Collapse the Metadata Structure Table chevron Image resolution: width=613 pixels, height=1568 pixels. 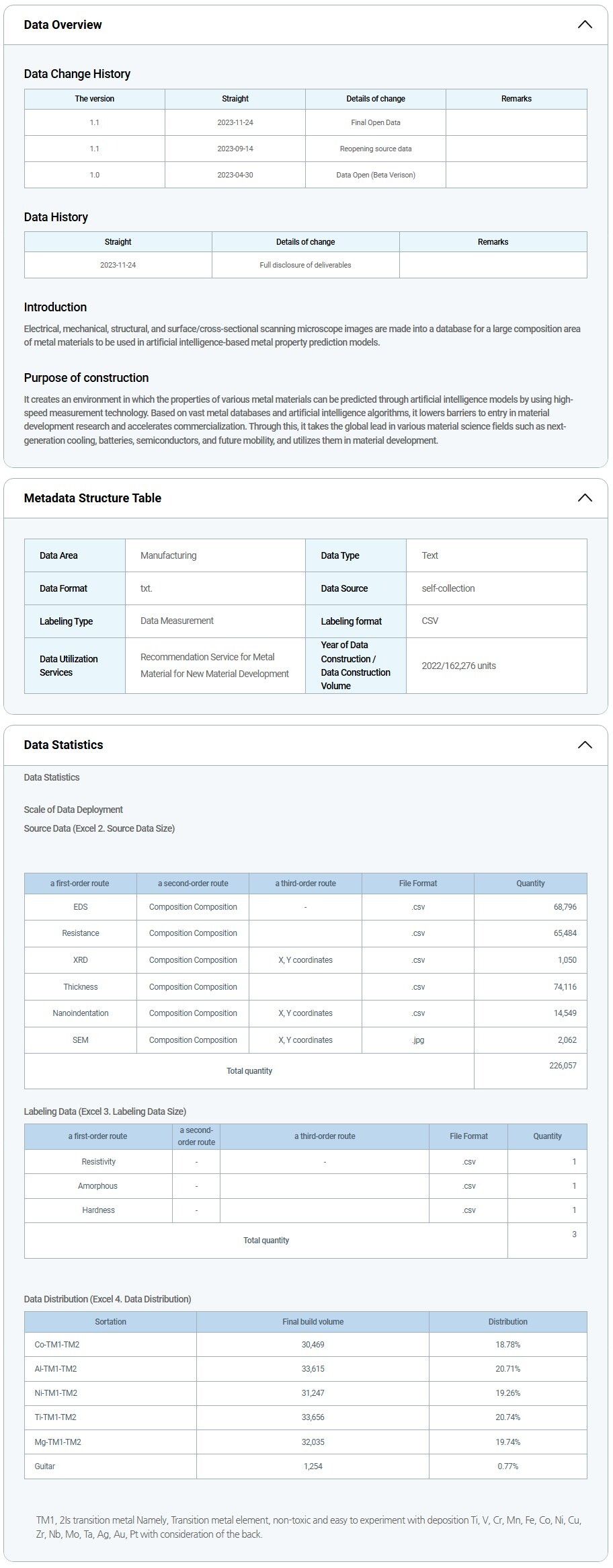584,498
